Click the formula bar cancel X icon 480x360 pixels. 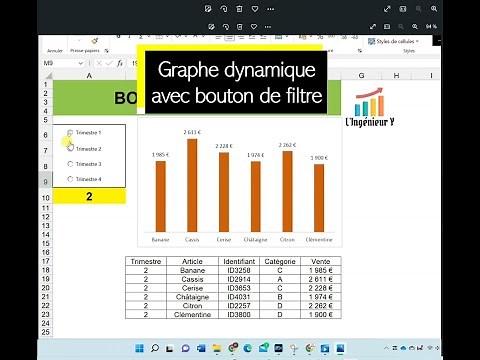pyautogui.click(x=99, y=63)
